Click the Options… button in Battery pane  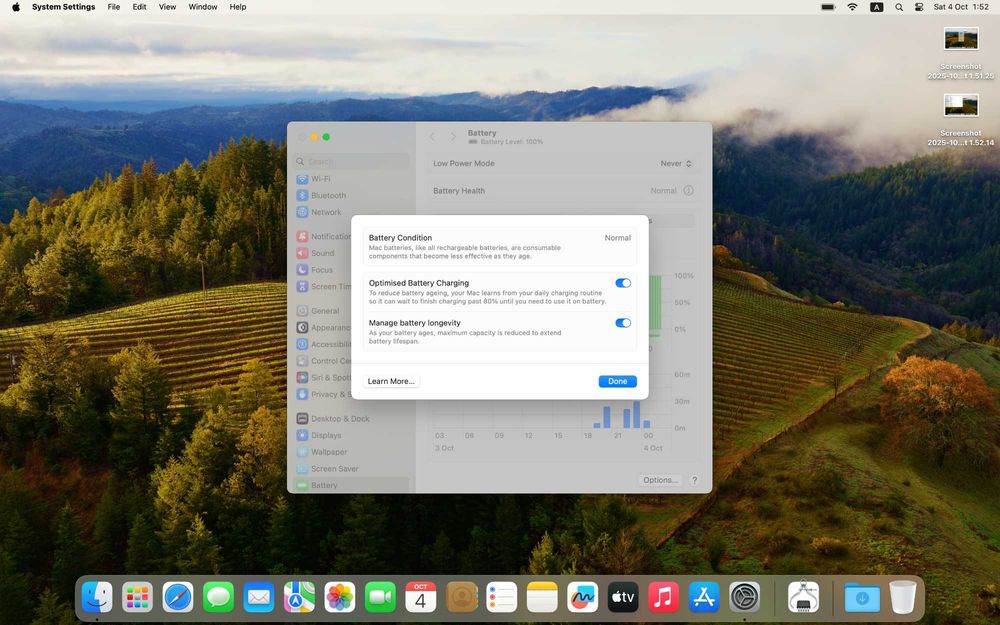click(x=659, y=480)
